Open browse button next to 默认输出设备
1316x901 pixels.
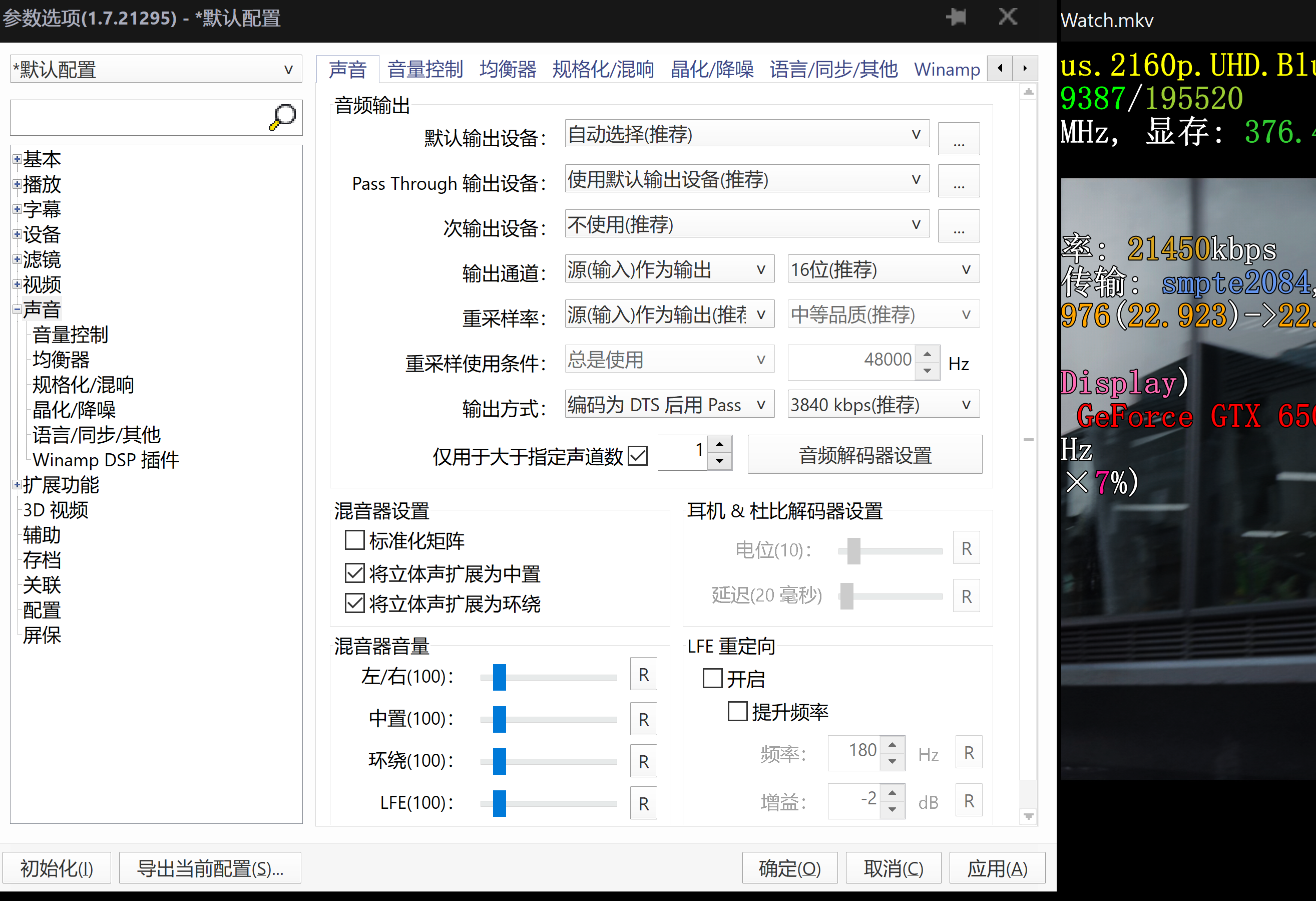[x=958, y=139]
